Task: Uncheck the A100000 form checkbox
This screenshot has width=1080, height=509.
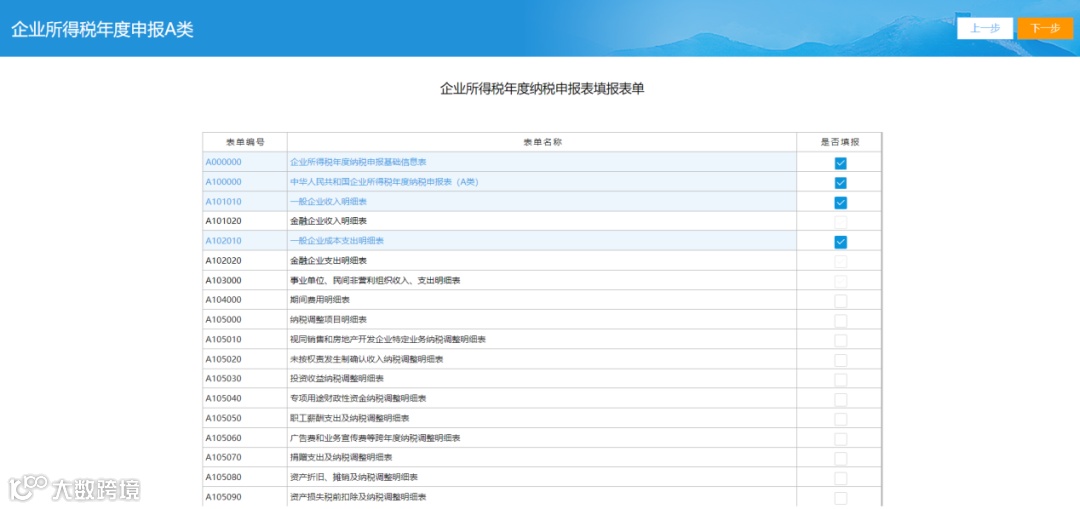Action: [x=840, y=183]
